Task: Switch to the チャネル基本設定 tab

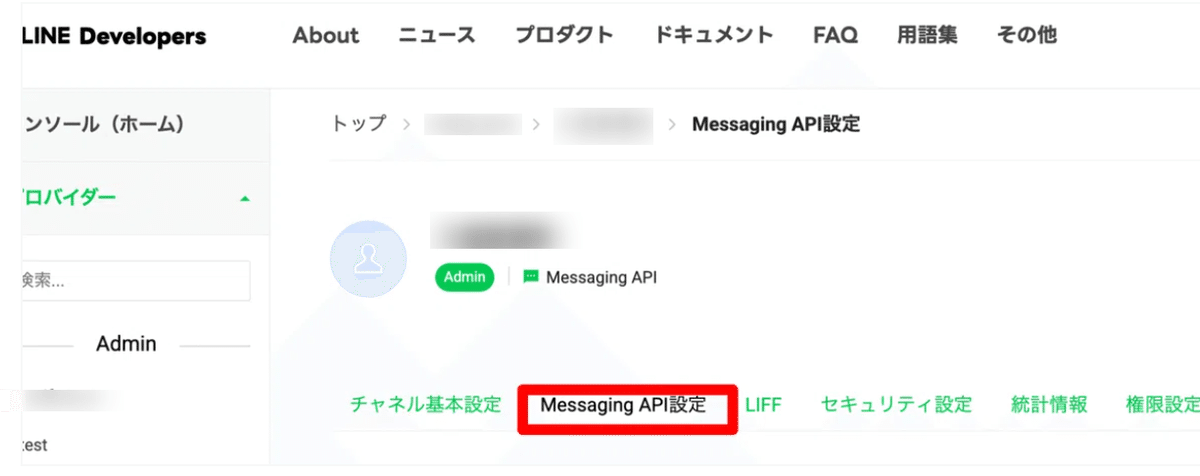Action: pyautogui.click(x=425, y=405)
